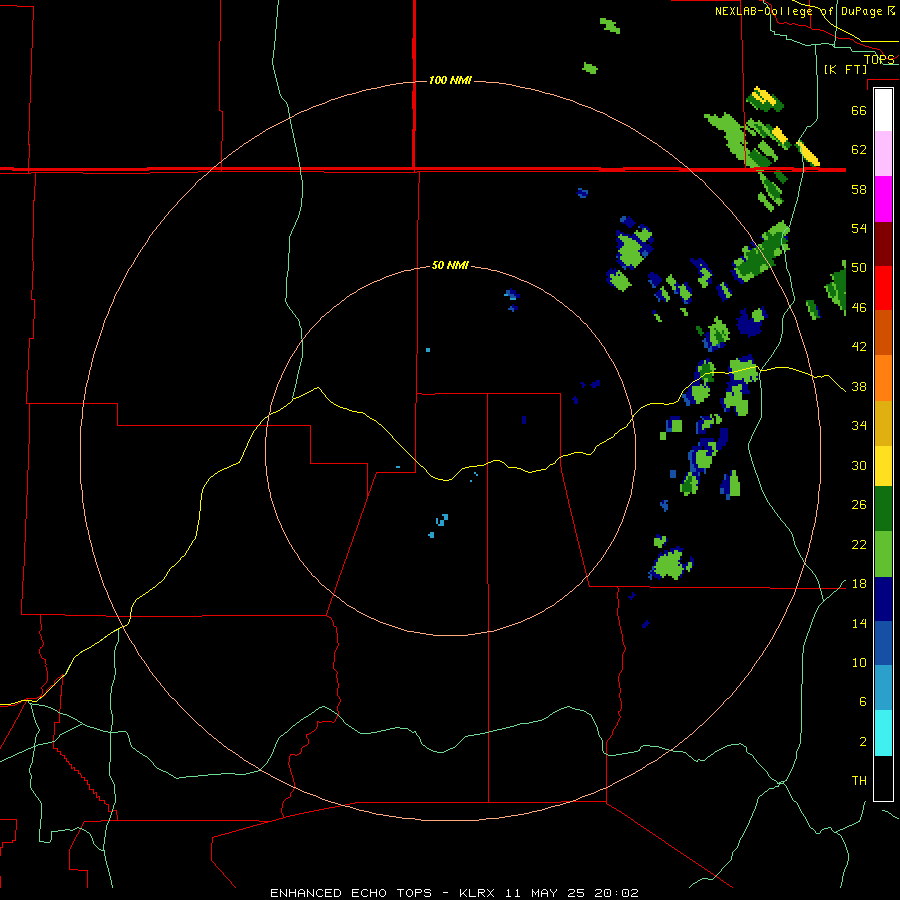Click the legend value 34
The height and width of the screenshot is (900, 900).
pos(859,426)
